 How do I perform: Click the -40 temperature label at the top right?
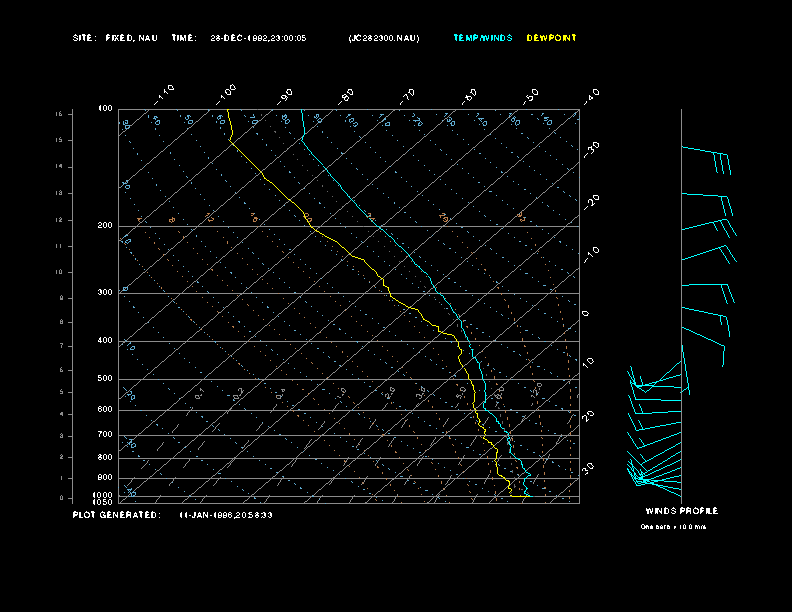point(591,95)
